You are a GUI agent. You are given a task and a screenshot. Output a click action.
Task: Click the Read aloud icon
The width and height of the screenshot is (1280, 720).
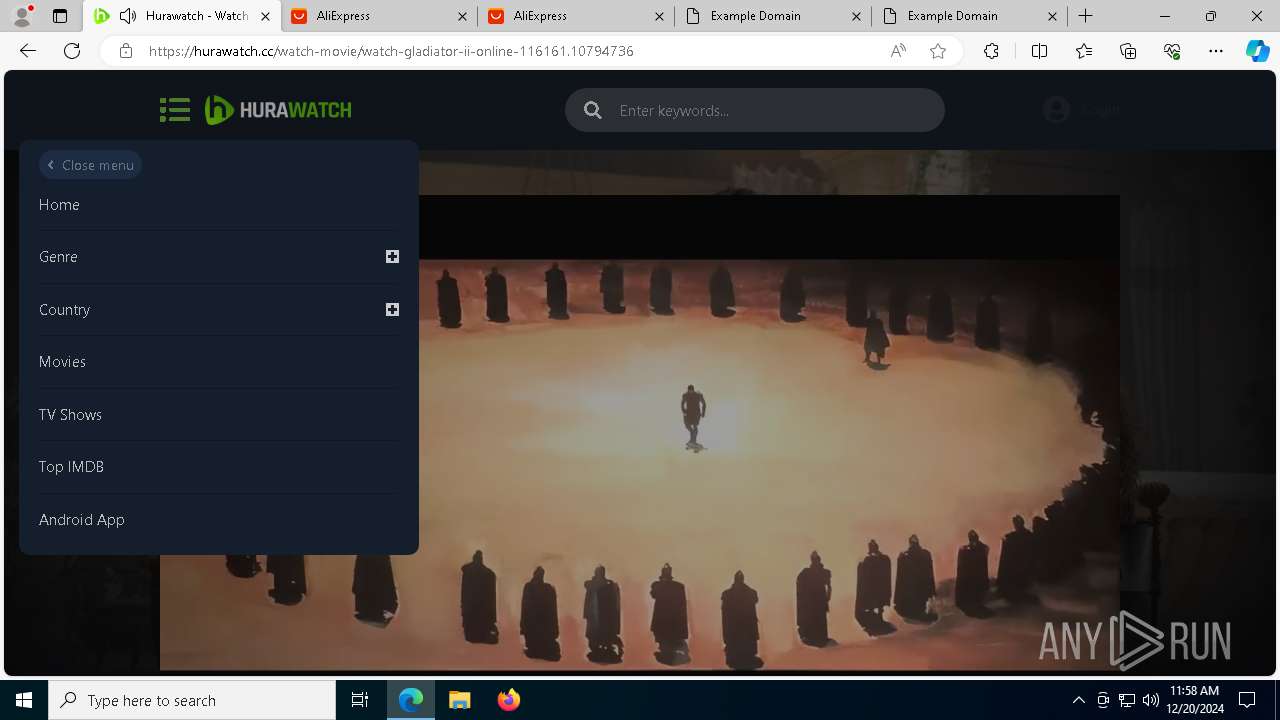[x=898, y=51]
